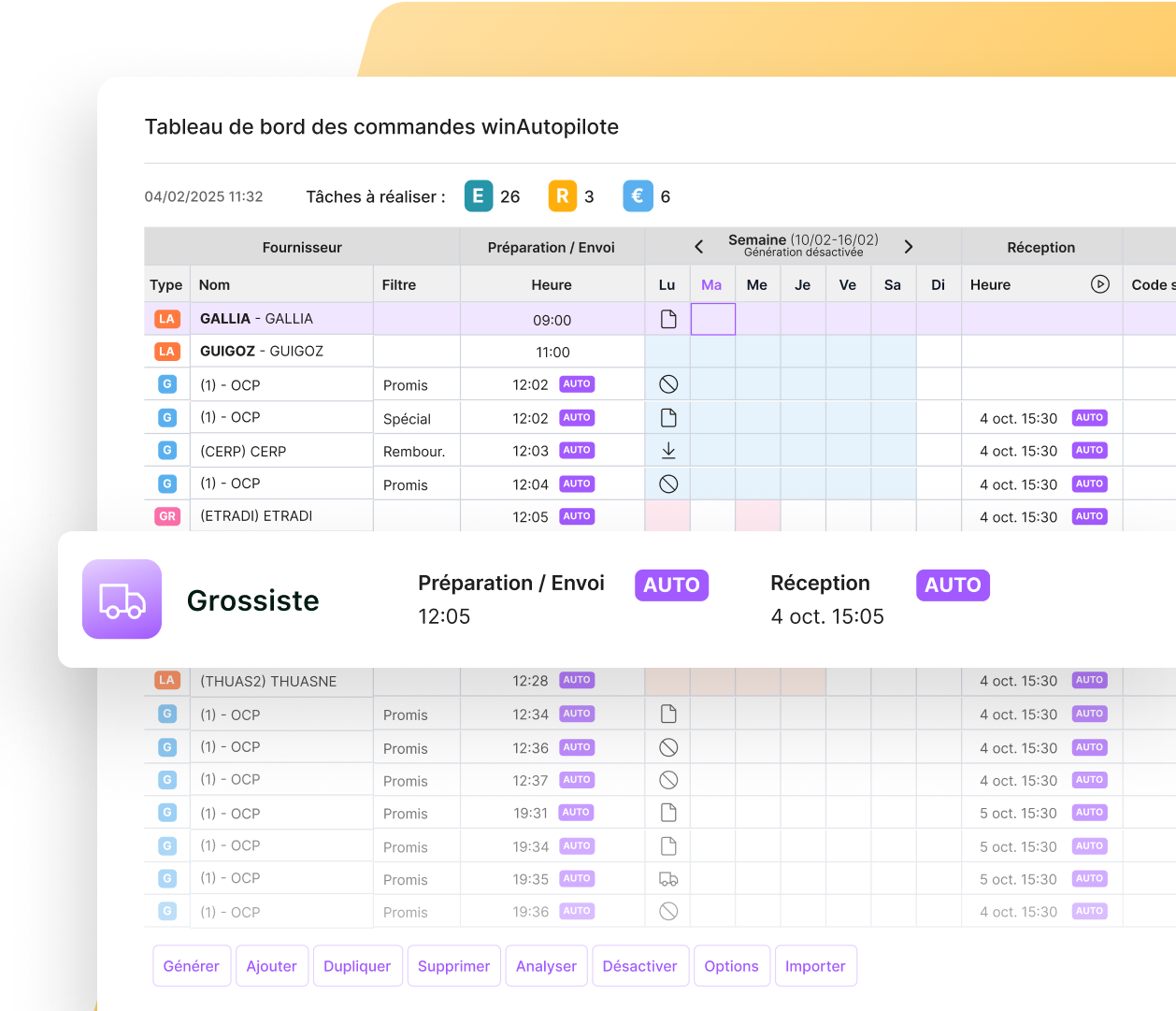Click the blue euro tasks badge
1176x1011 pixels.
point(638,196)
